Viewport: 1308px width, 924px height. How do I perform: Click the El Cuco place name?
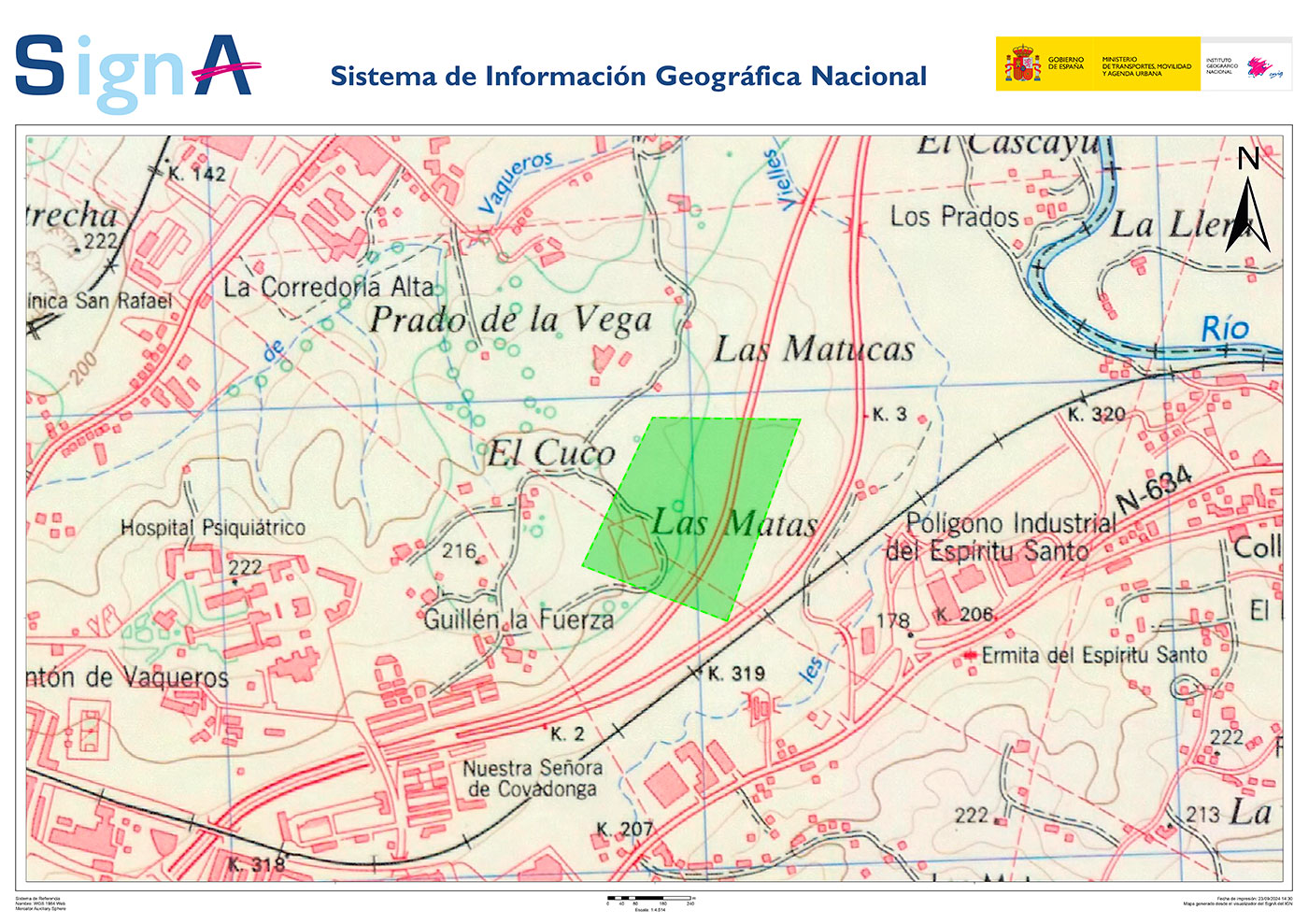click(x=551, y=454)
